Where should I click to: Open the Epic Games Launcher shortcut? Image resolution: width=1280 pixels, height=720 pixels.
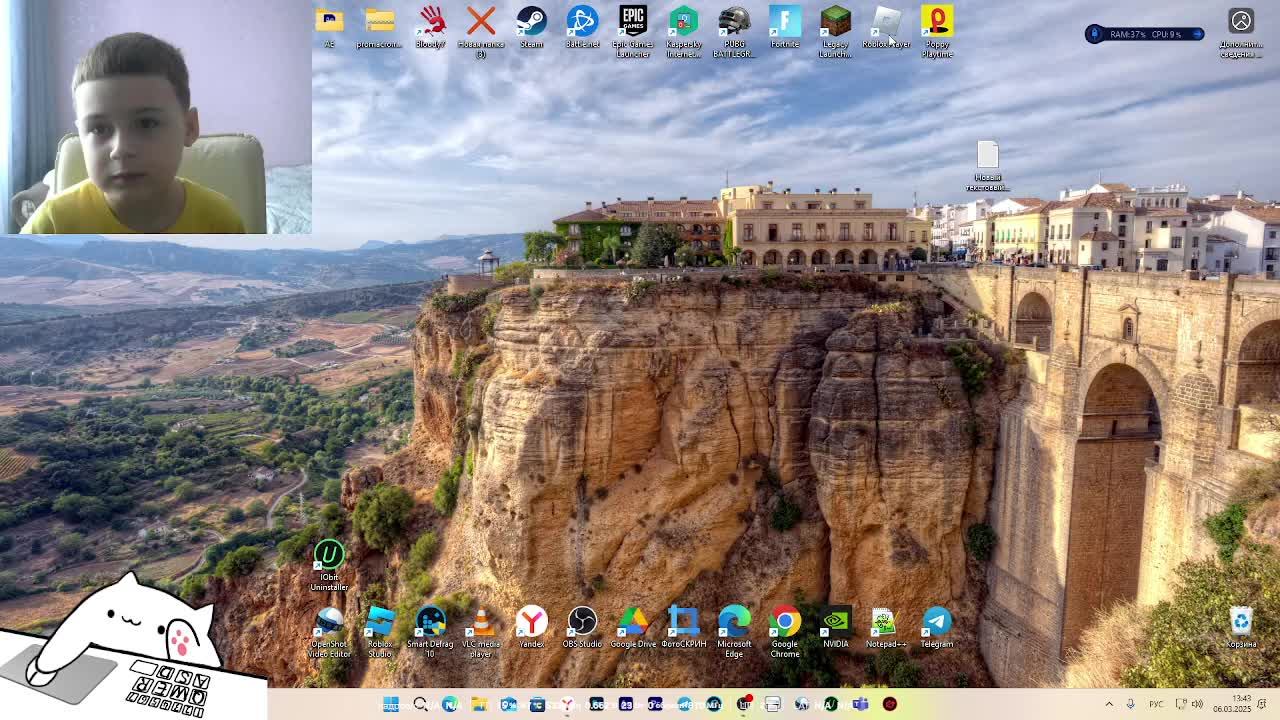point(633,32)
